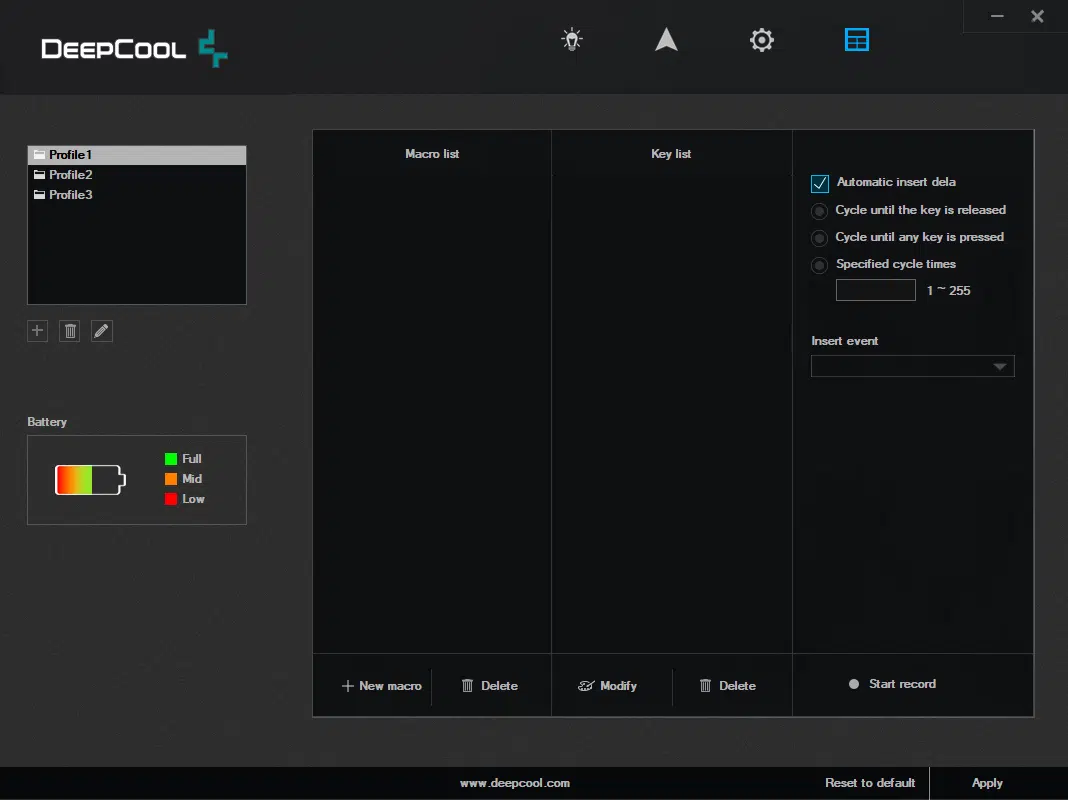
Task: Select Profile2 in the profile list
Action: pyautogui.click(x=70, y=175)
